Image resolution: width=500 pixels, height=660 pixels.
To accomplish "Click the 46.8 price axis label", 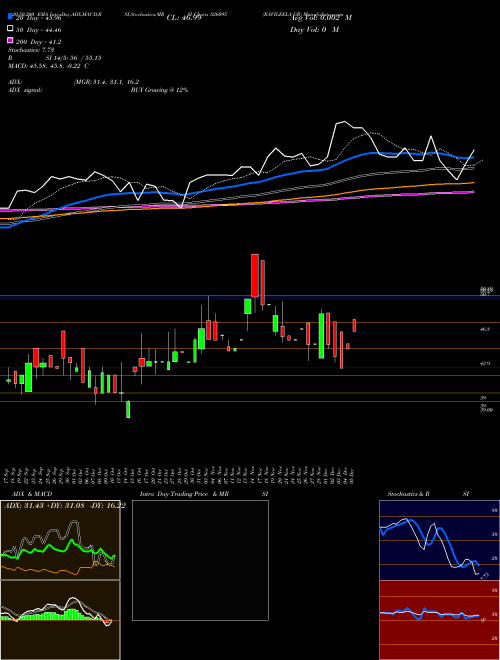I will pyautogui.click(x=484, y=329).
